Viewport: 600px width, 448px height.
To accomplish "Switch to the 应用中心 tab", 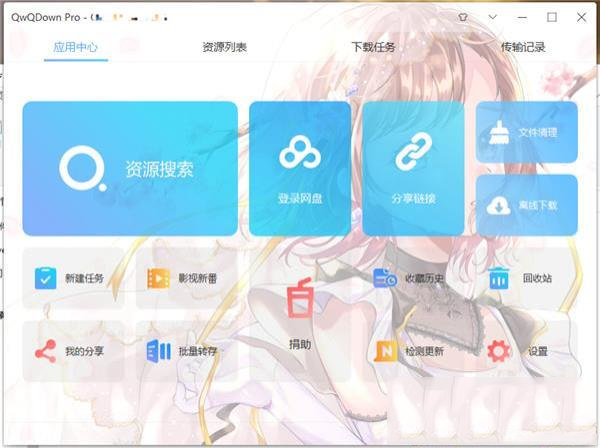I will coord(76,47).
